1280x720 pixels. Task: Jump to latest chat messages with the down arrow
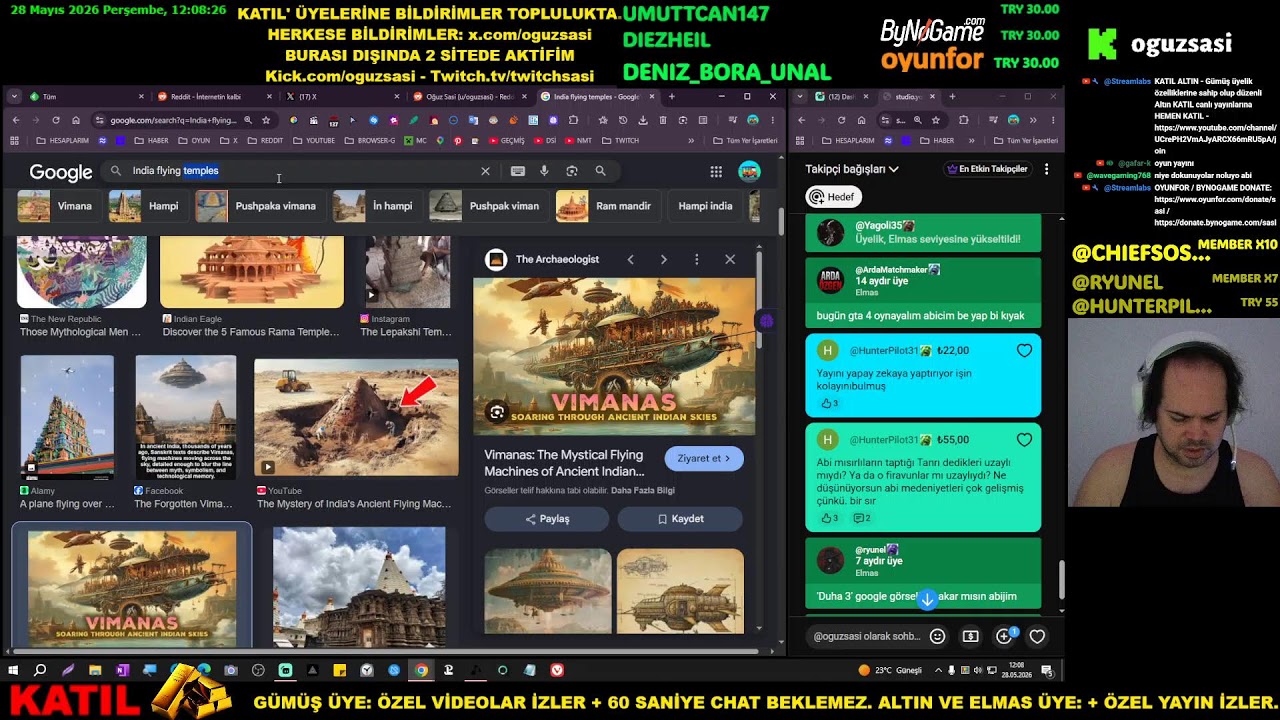927,600
